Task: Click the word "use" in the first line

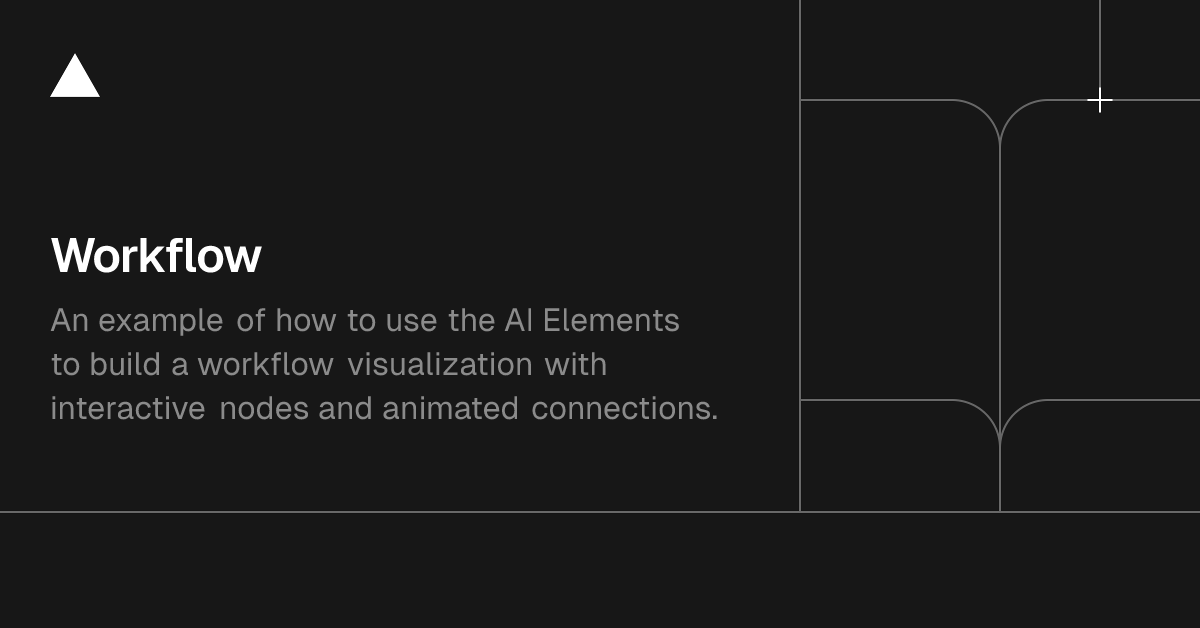Action: point(410,321)
